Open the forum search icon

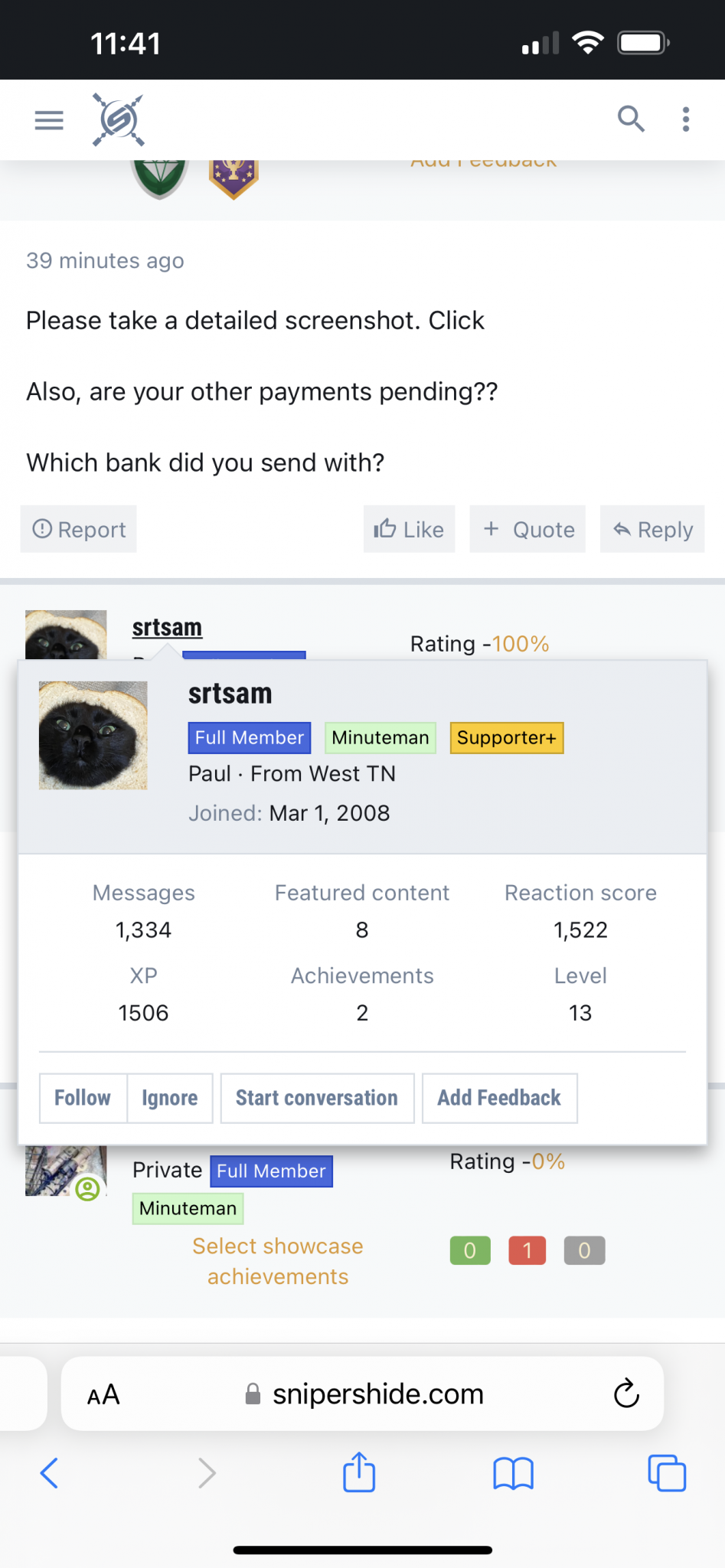click(631, 119)
